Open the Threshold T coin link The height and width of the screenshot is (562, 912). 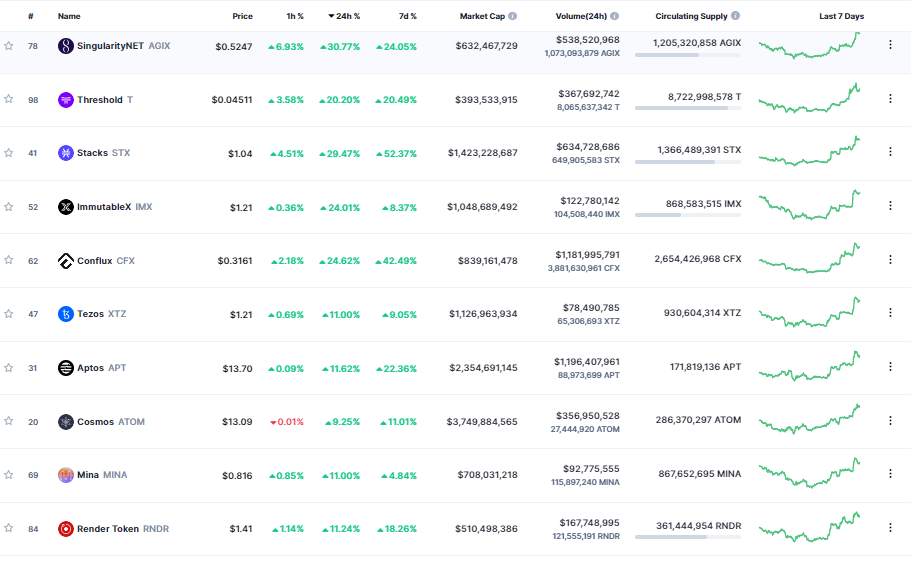tap(105, 99)
